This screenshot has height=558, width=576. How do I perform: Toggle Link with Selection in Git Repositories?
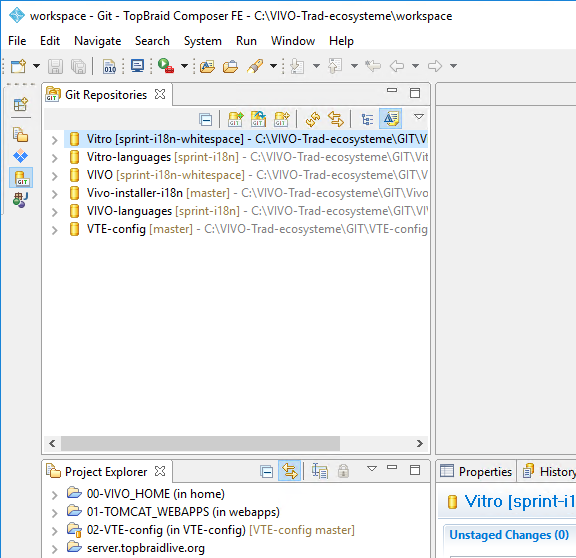pyautogui.click(x=336, y=119)
